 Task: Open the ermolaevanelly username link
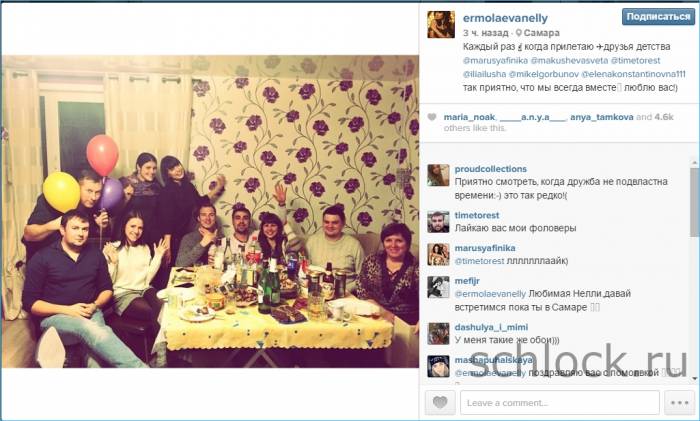(505, 18)
